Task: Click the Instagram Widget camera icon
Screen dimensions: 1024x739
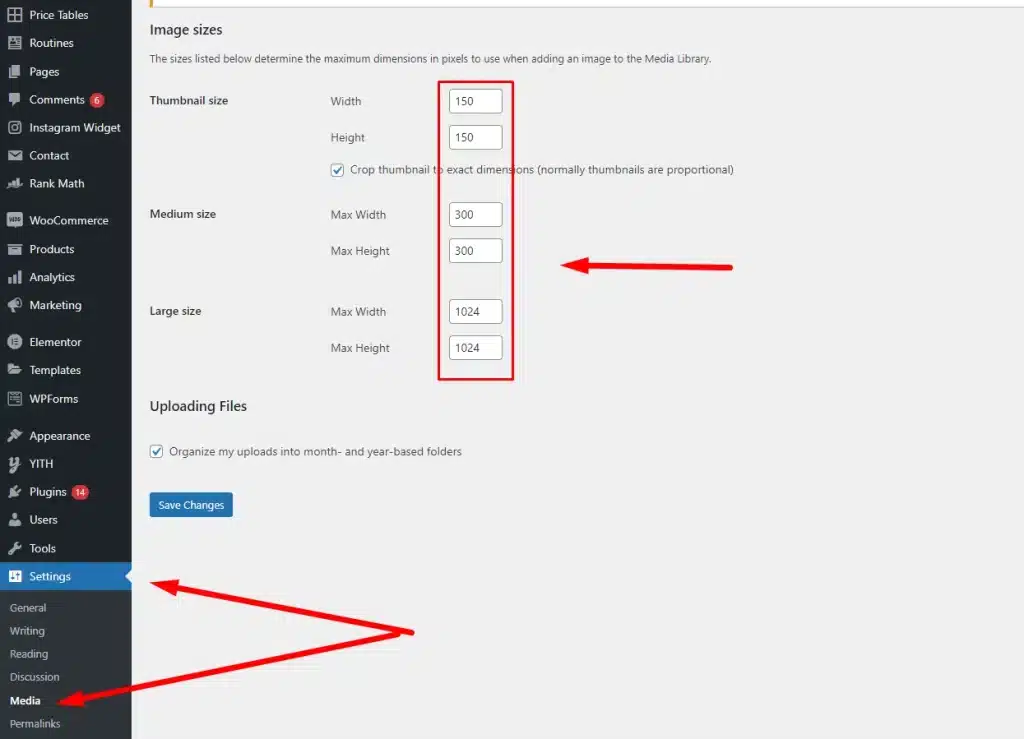Action: coord(14,127)
